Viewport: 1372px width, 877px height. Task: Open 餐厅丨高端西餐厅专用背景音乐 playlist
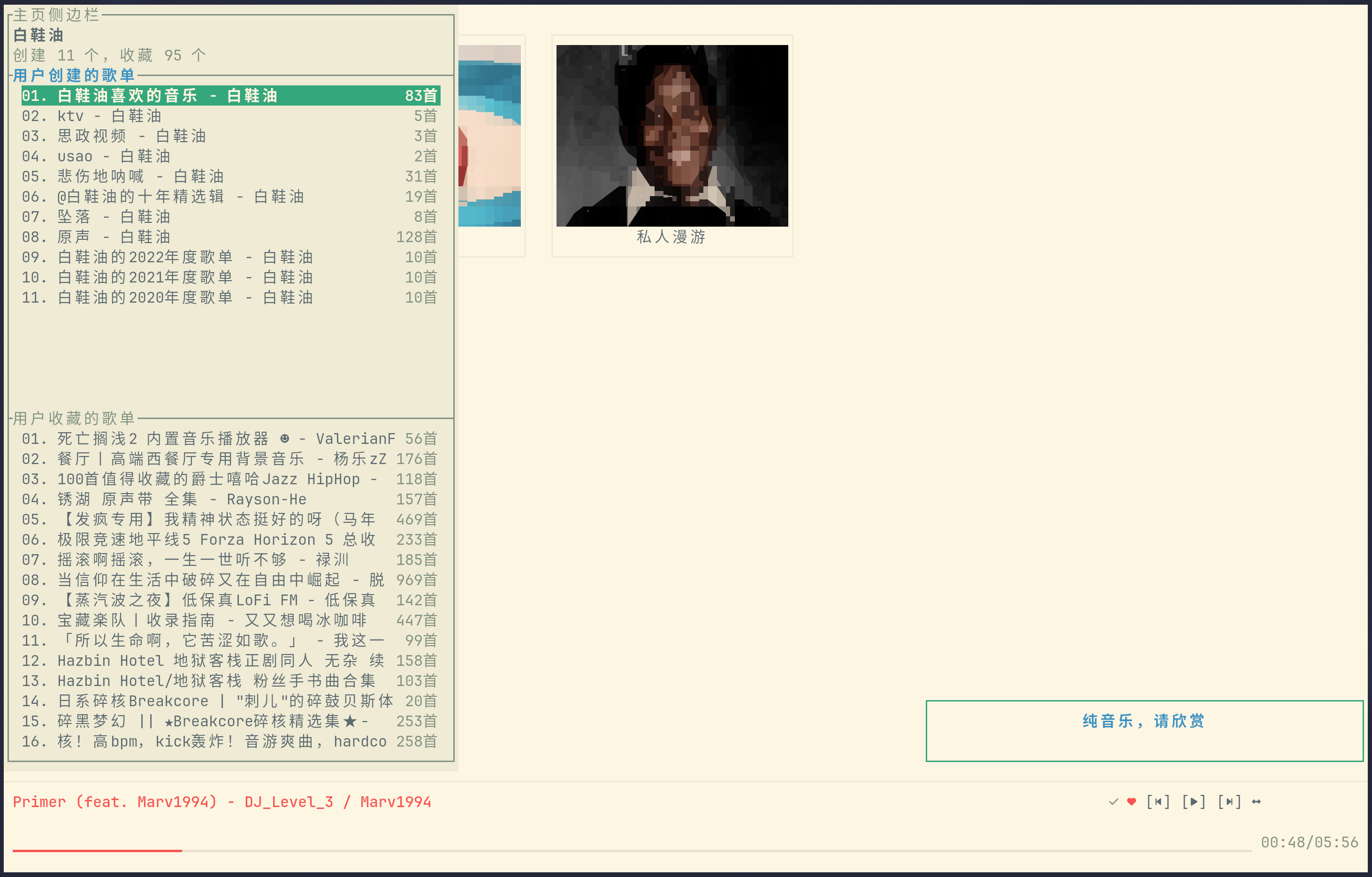click(231, 459)
